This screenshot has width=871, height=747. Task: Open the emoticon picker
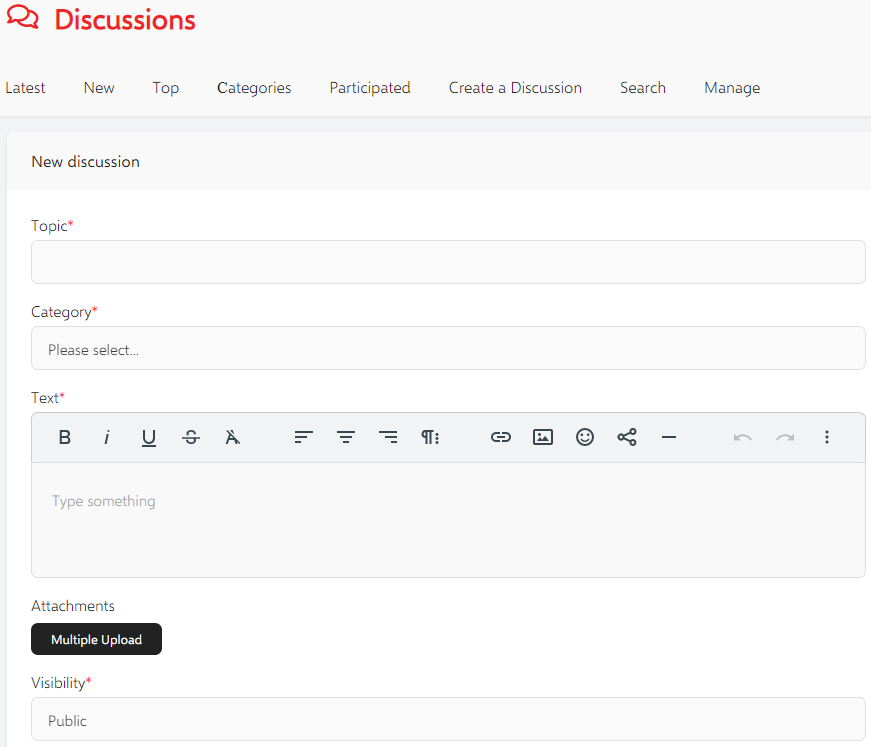click(584, 437)
